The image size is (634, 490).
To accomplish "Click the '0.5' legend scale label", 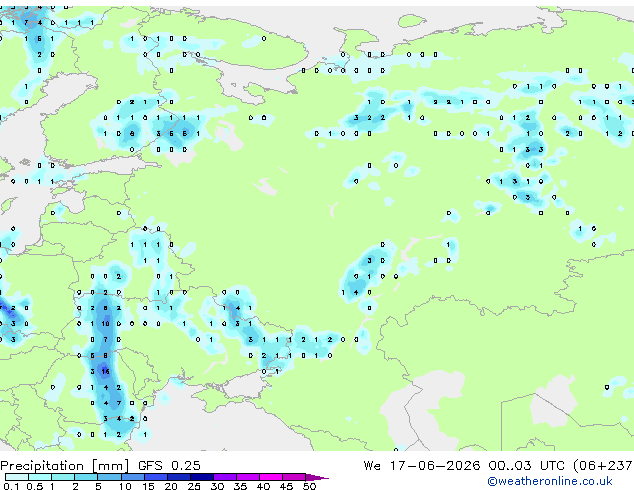I will 34,486.
